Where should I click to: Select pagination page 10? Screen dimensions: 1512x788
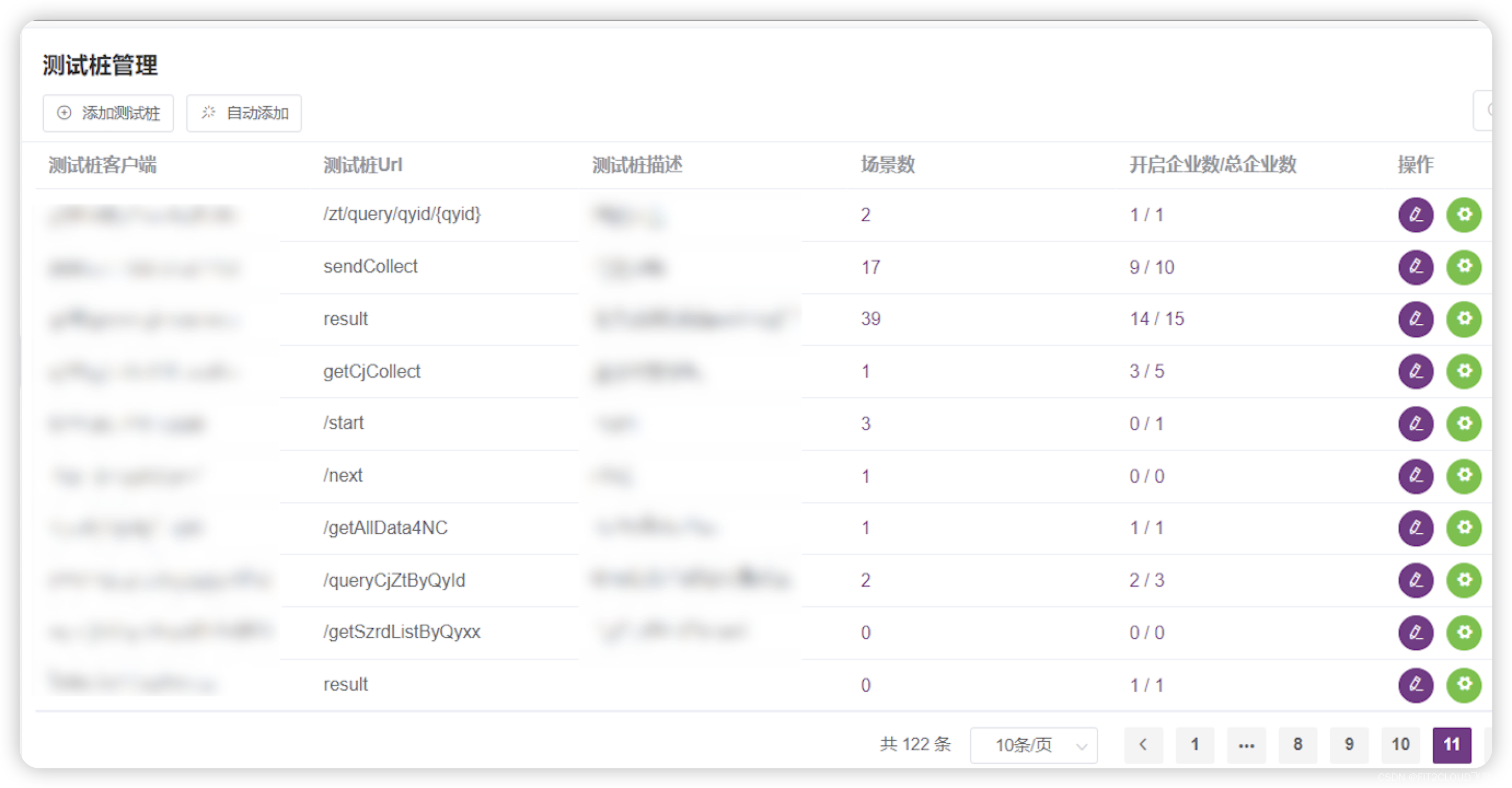1400,745
